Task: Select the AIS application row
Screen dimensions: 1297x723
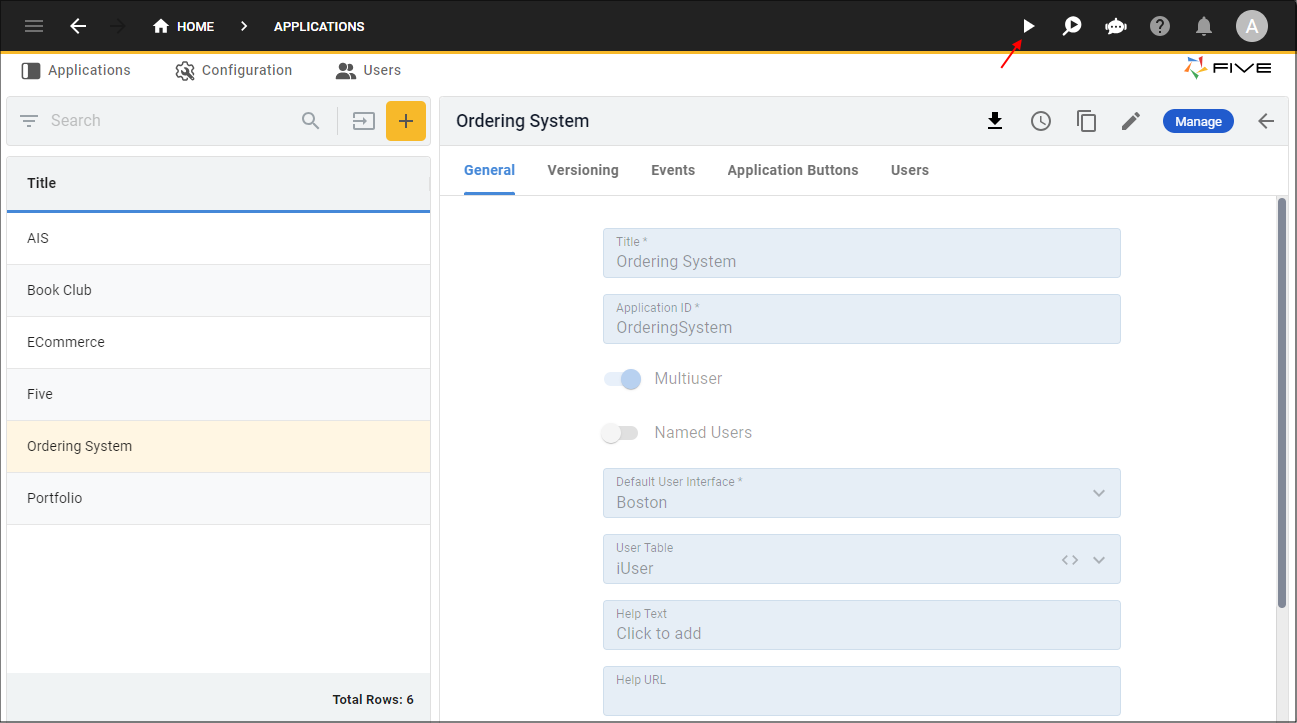Action: point(218,238)
